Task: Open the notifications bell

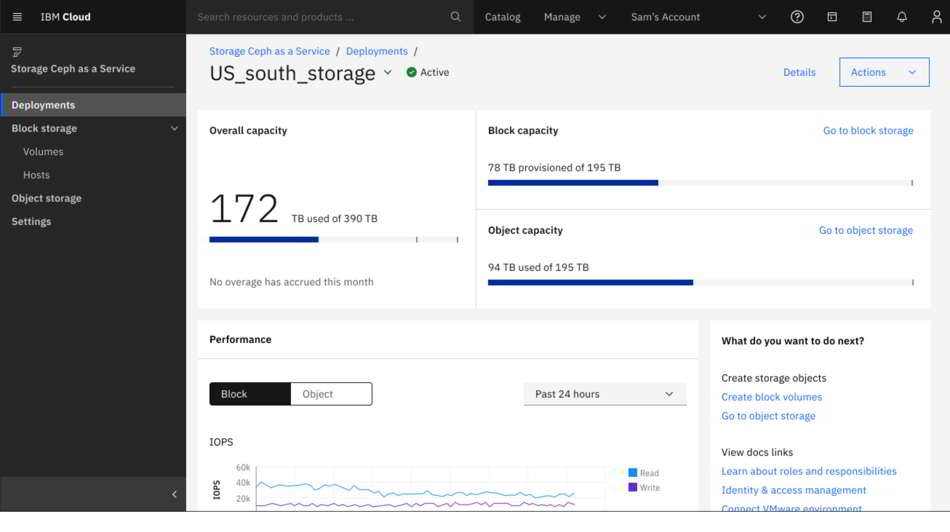Action: point(902,17)
